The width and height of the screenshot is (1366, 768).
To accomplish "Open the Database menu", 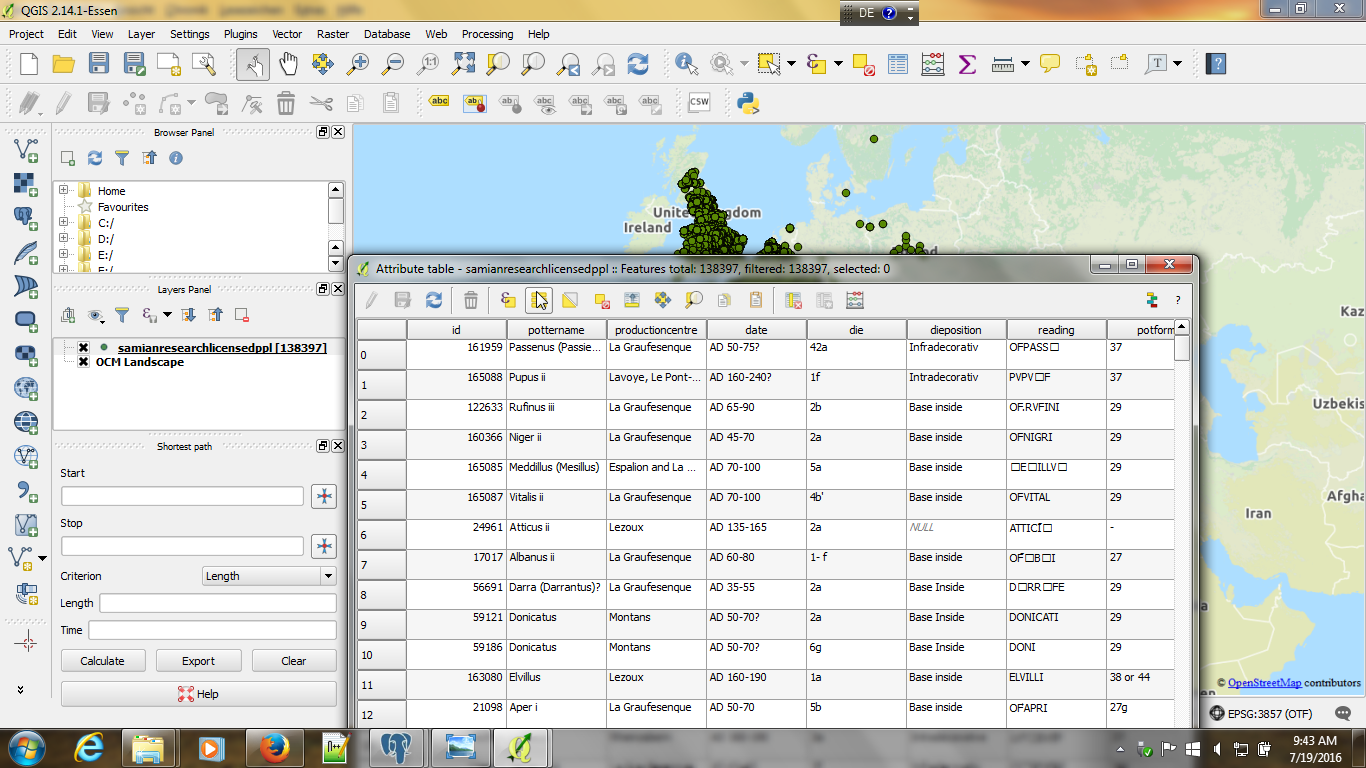I will point(387,34).
